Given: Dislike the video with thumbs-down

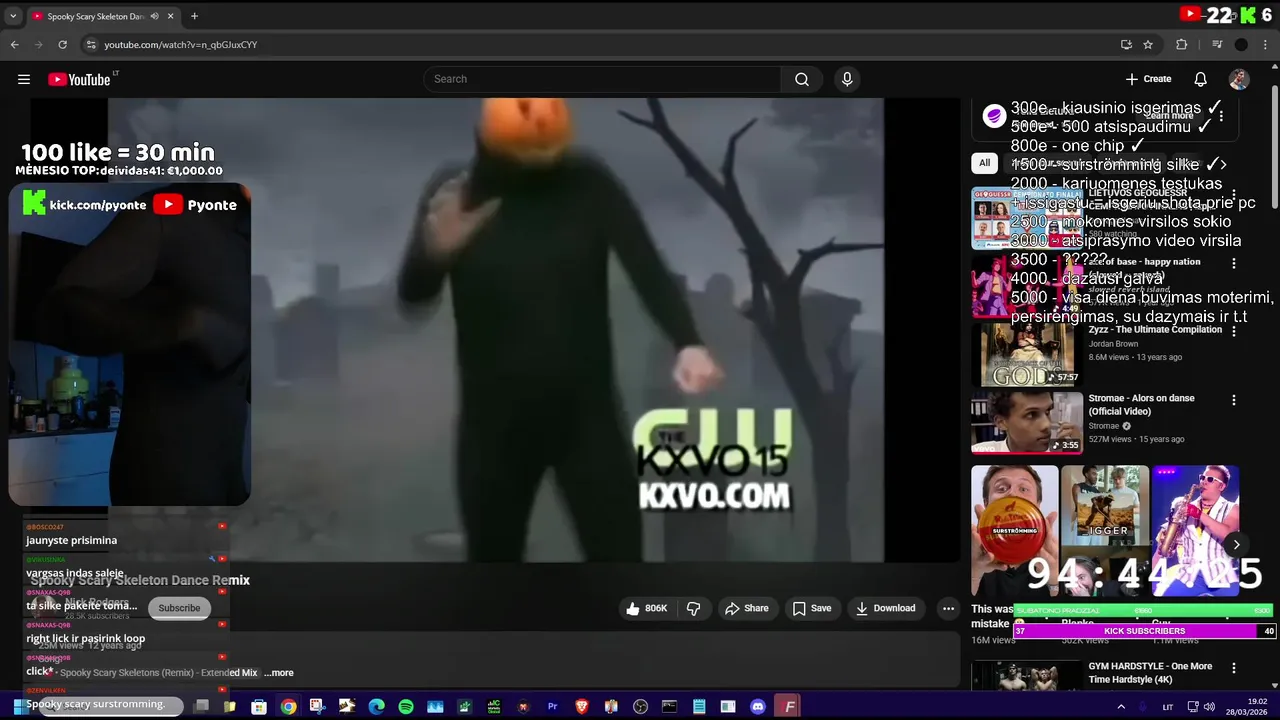Looking at the screenshot, I should [693, 608].
